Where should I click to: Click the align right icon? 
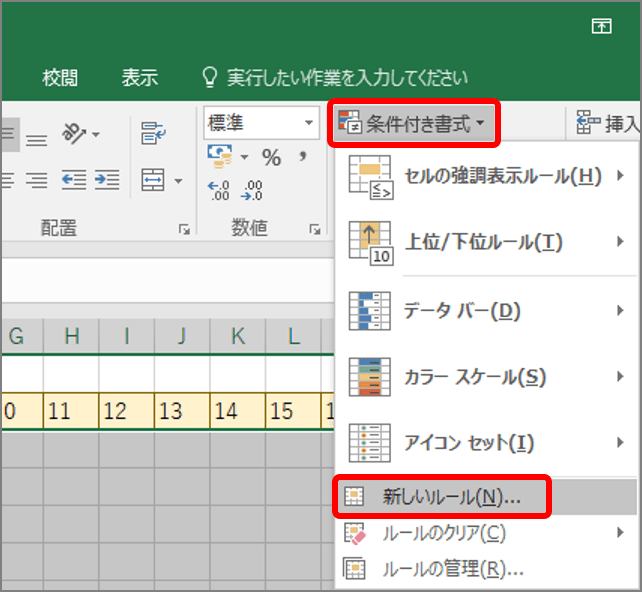click(x=37, y=180)
